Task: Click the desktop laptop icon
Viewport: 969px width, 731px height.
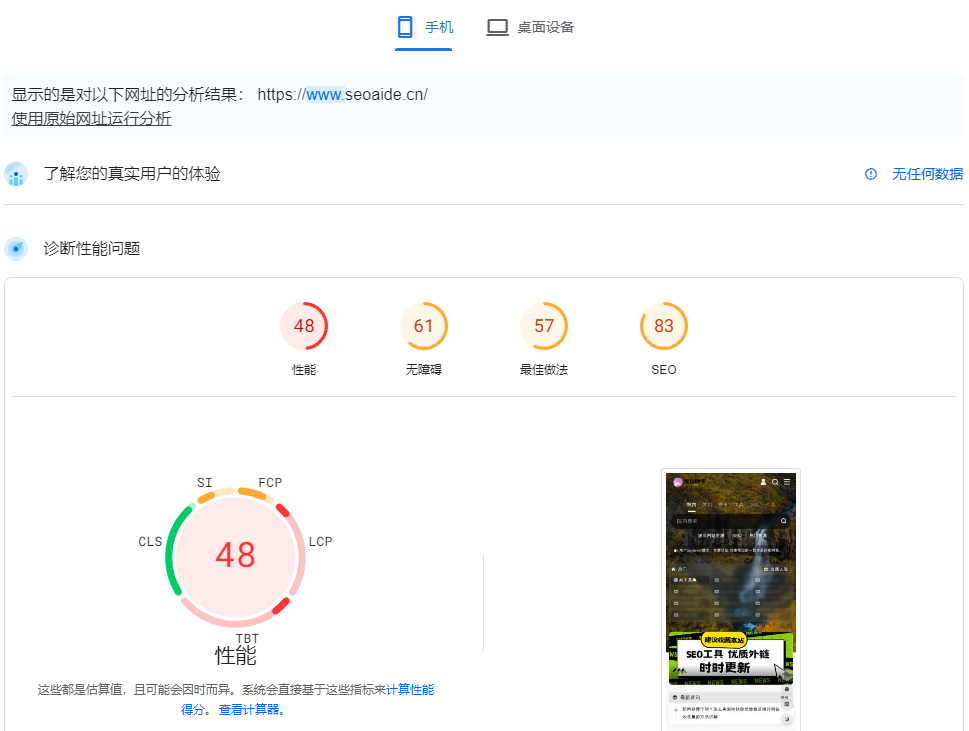Action: [497, 27]
